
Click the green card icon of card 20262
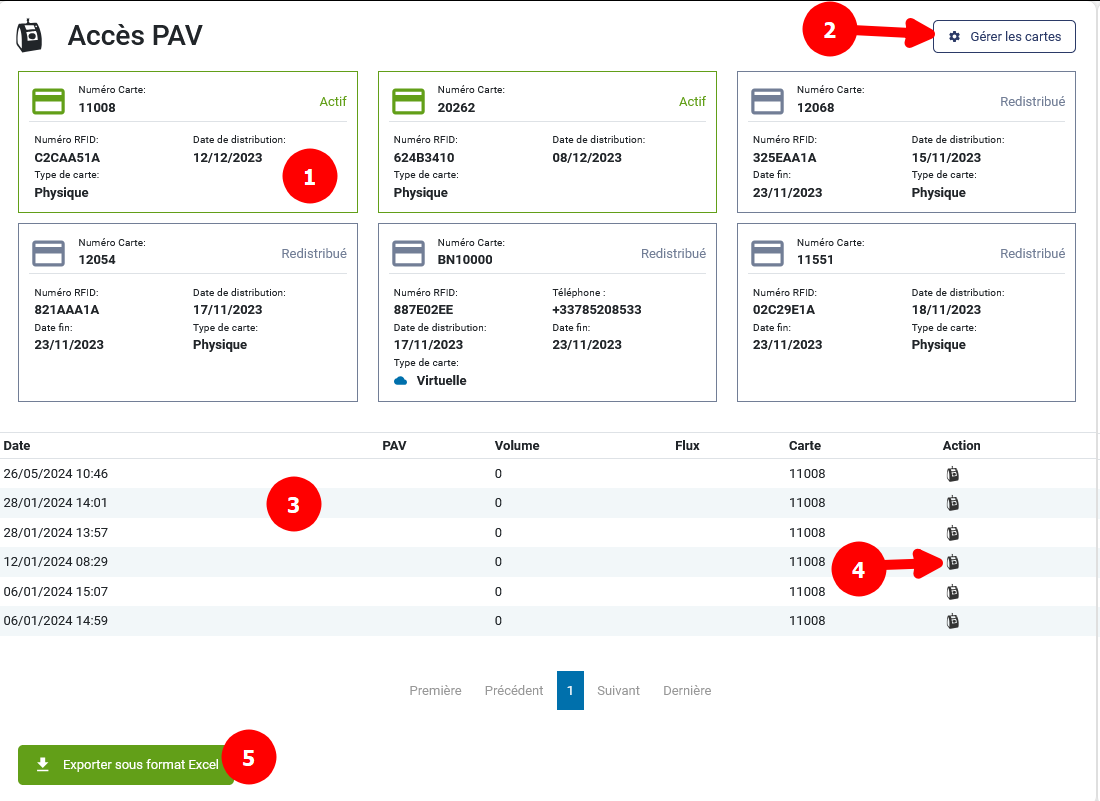[x=408, y=101]
